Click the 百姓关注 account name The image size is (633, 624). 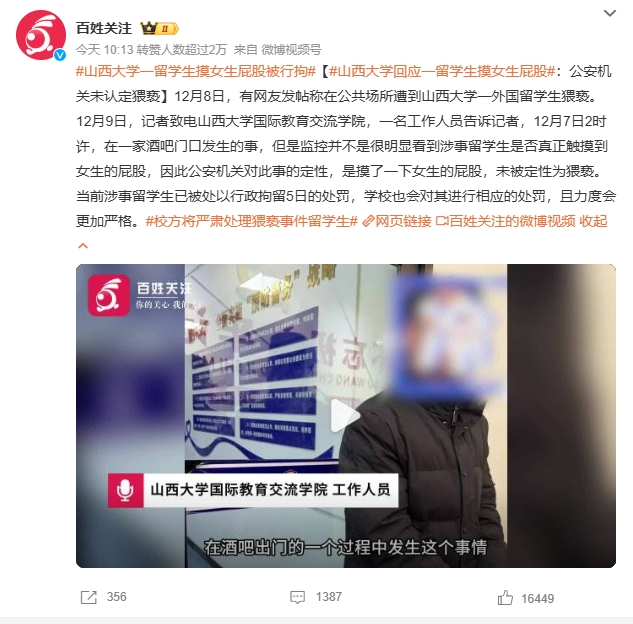coord(104,28)
